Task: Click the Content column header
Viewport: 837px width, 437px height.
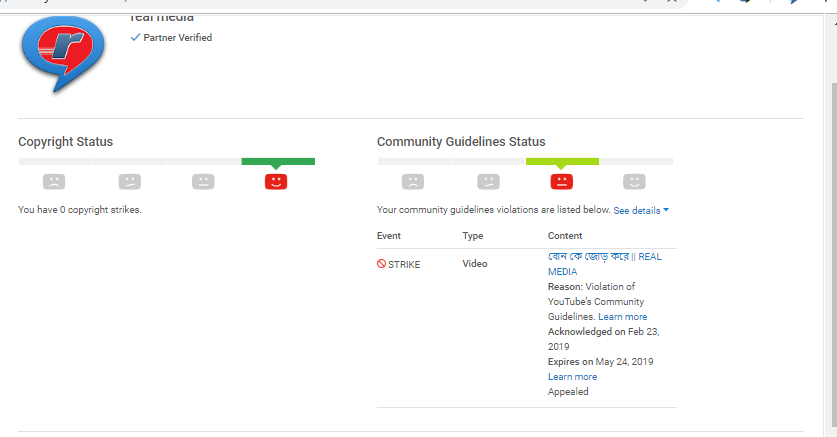Action: click(565, 236)
